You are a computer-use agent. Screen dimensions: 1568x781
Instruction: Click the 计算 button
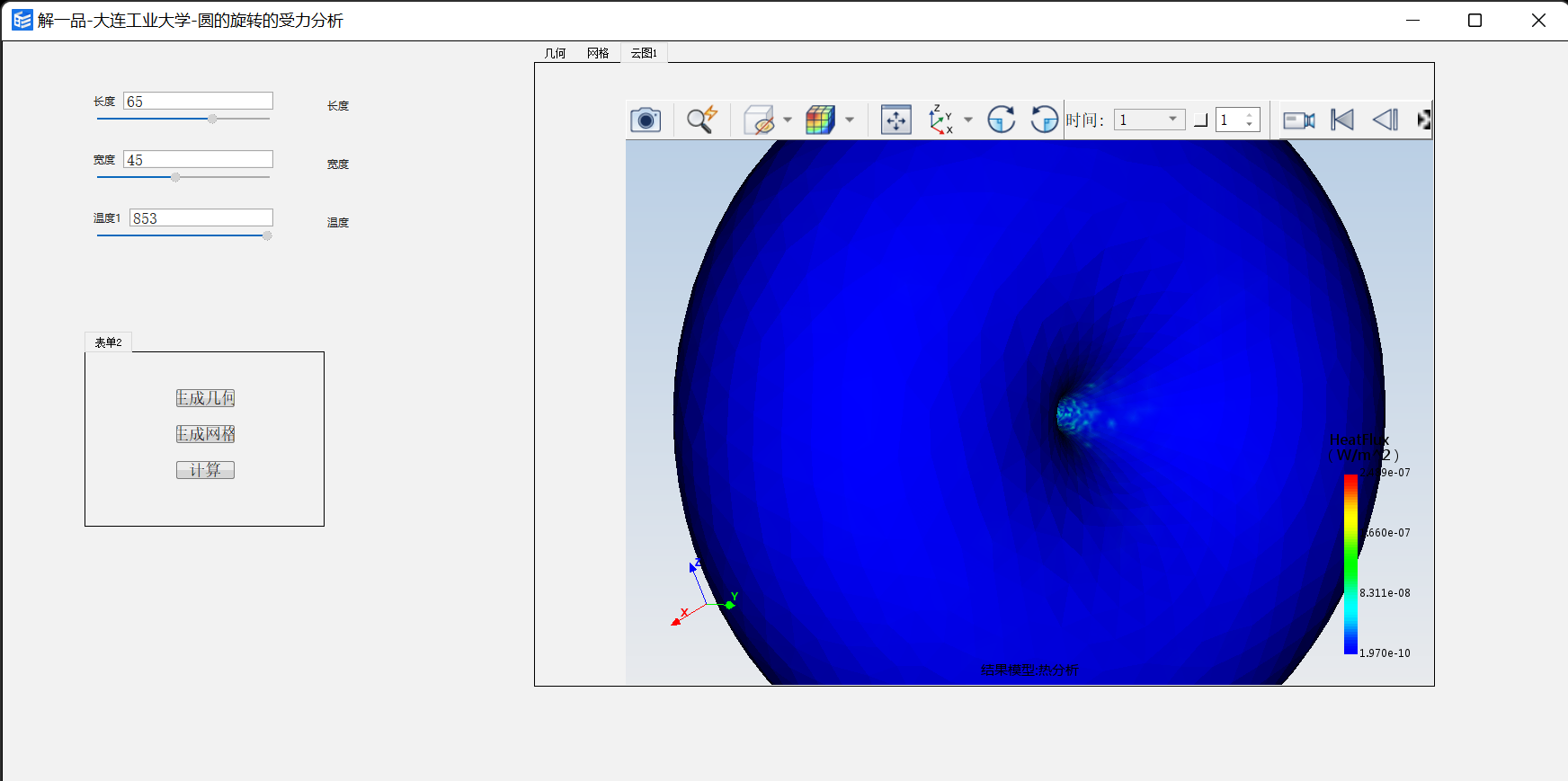click(x=205, y=470)
